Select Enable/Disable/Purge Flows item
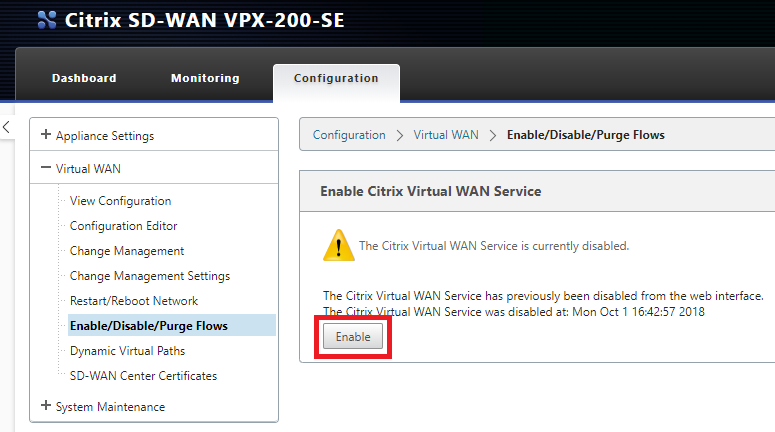Screen dimensions: 775x432 [x=149, y=326]
